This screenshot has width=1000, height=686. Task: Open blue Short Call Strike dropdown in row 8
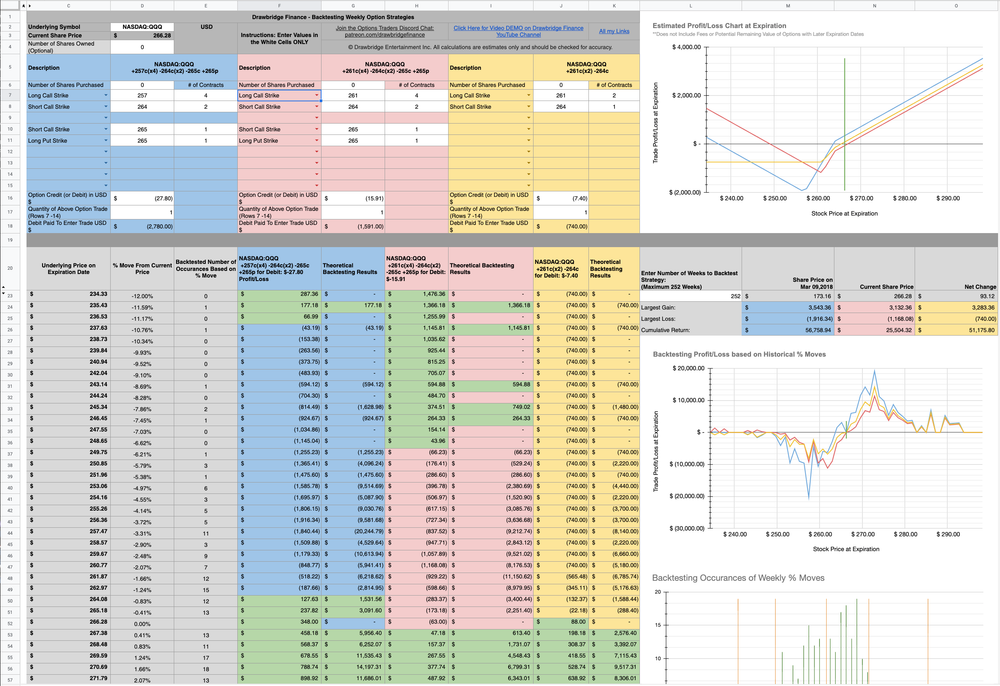coord(106,107)
